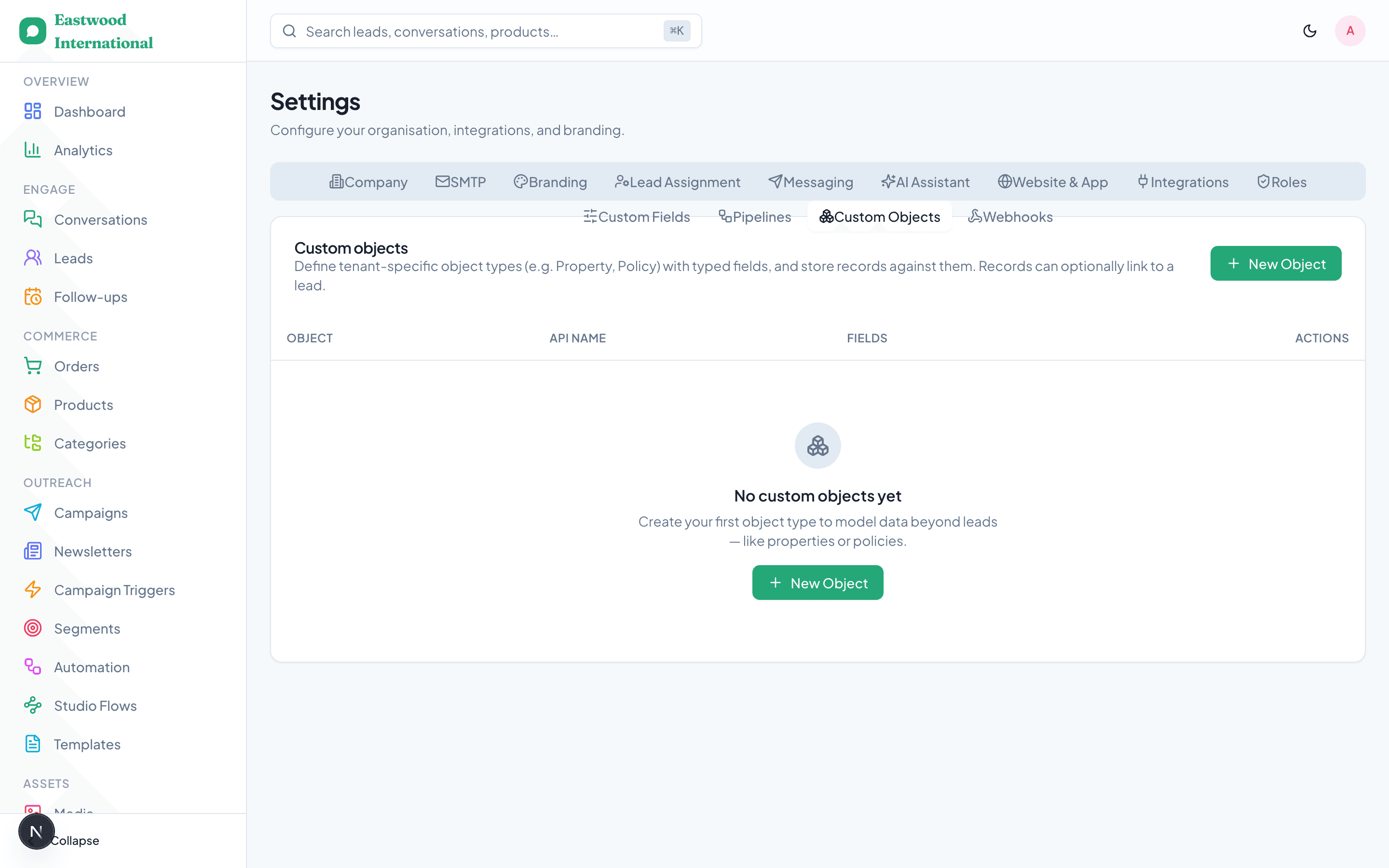
Task: Focus the search leads input field
Action: pos(486,31)
